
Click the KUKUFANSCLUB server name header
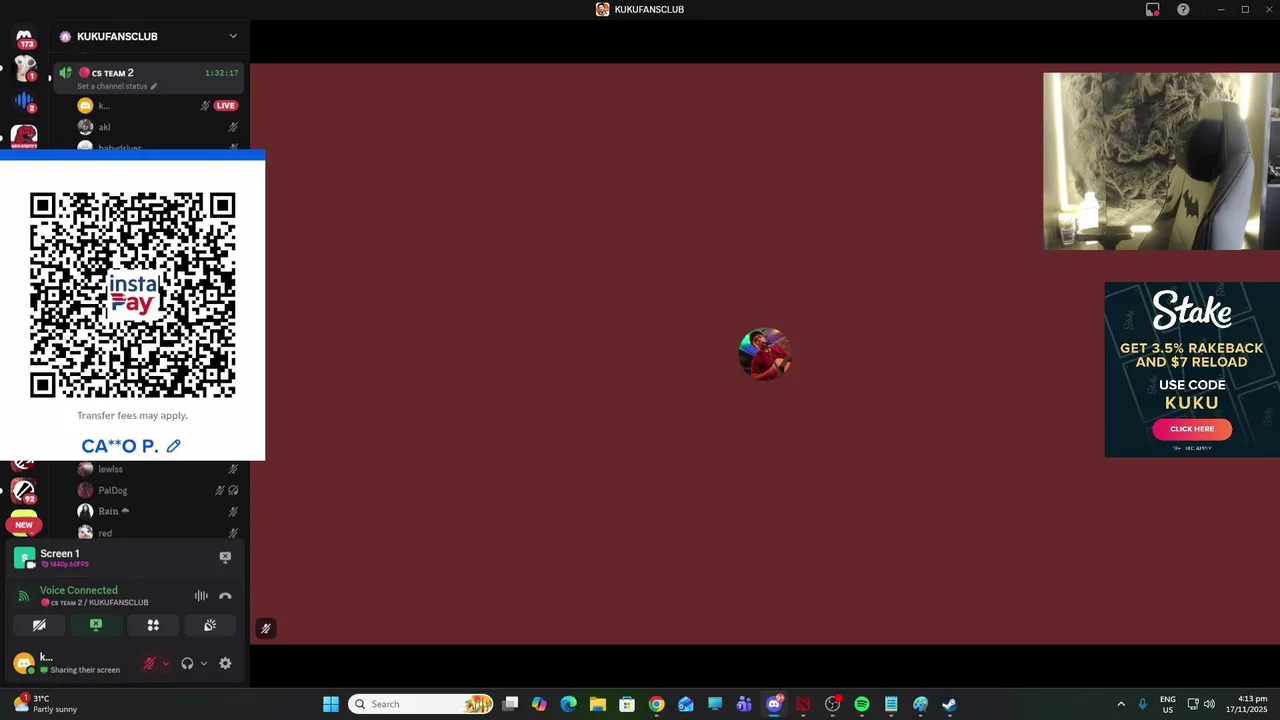117,36
